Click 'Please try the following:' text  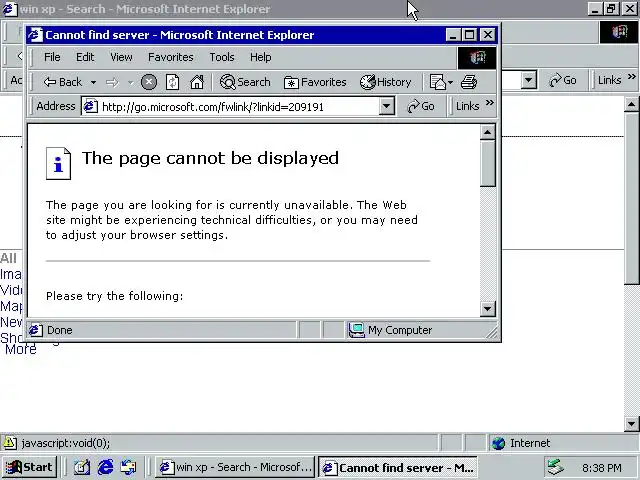[115, 296]
